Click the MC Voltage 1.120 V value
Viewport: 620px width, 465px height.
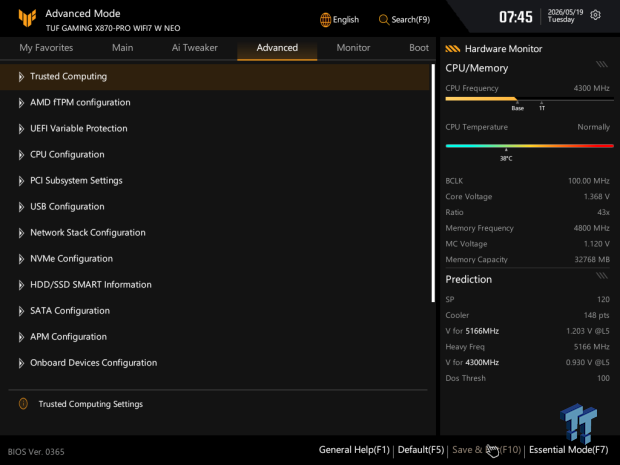click(596, 244)
